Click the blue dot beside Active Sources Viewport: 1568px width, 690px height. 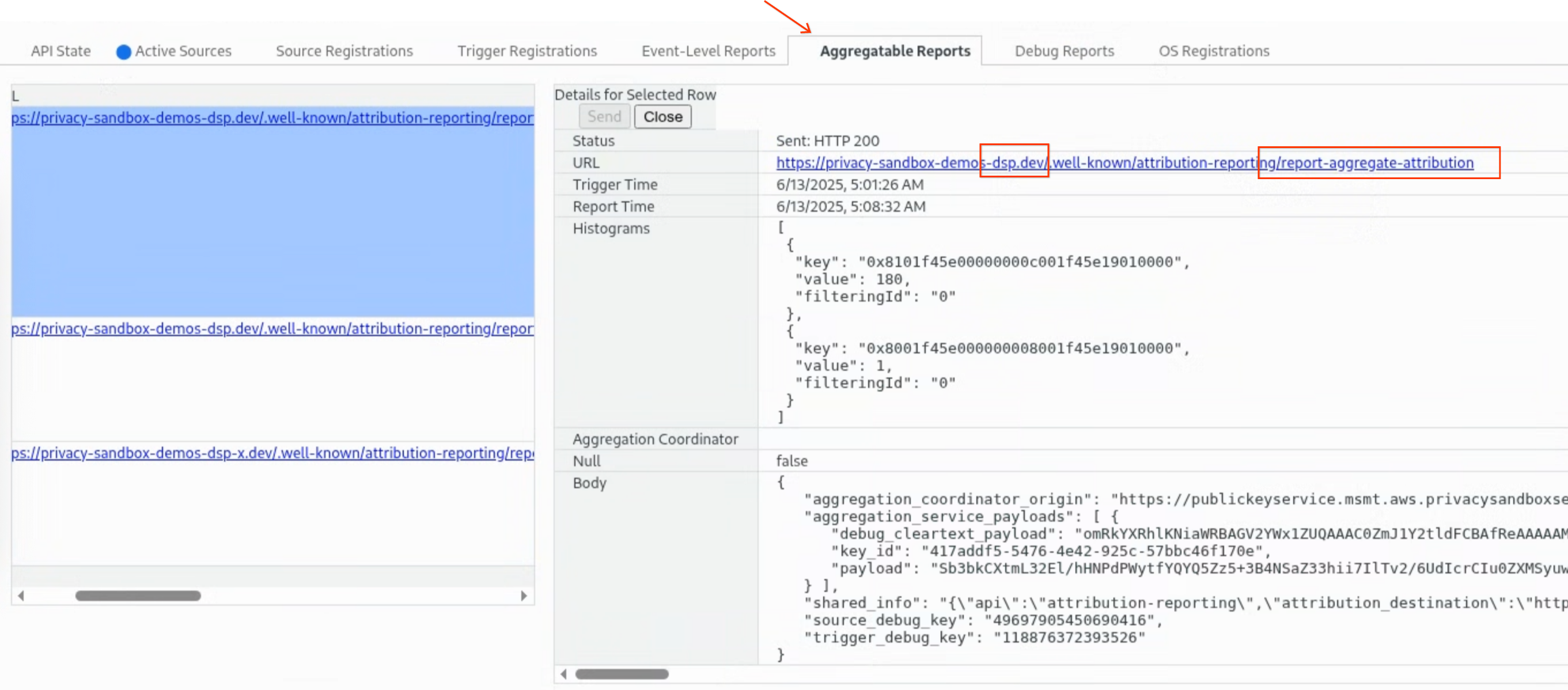124,52
